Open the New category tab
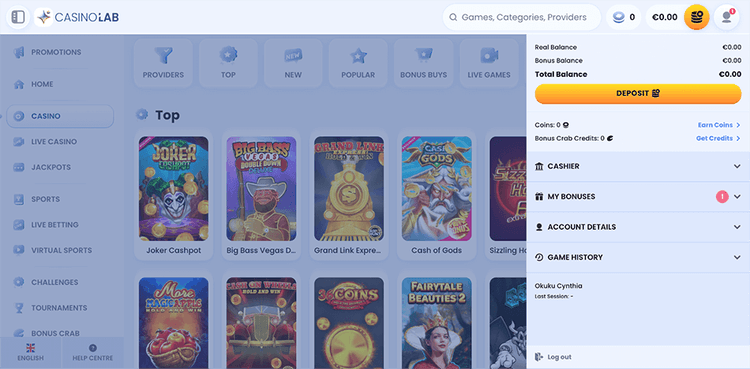The height and width of the screenshot is (369, 750). pyautogui.click(x=293, y=63)
